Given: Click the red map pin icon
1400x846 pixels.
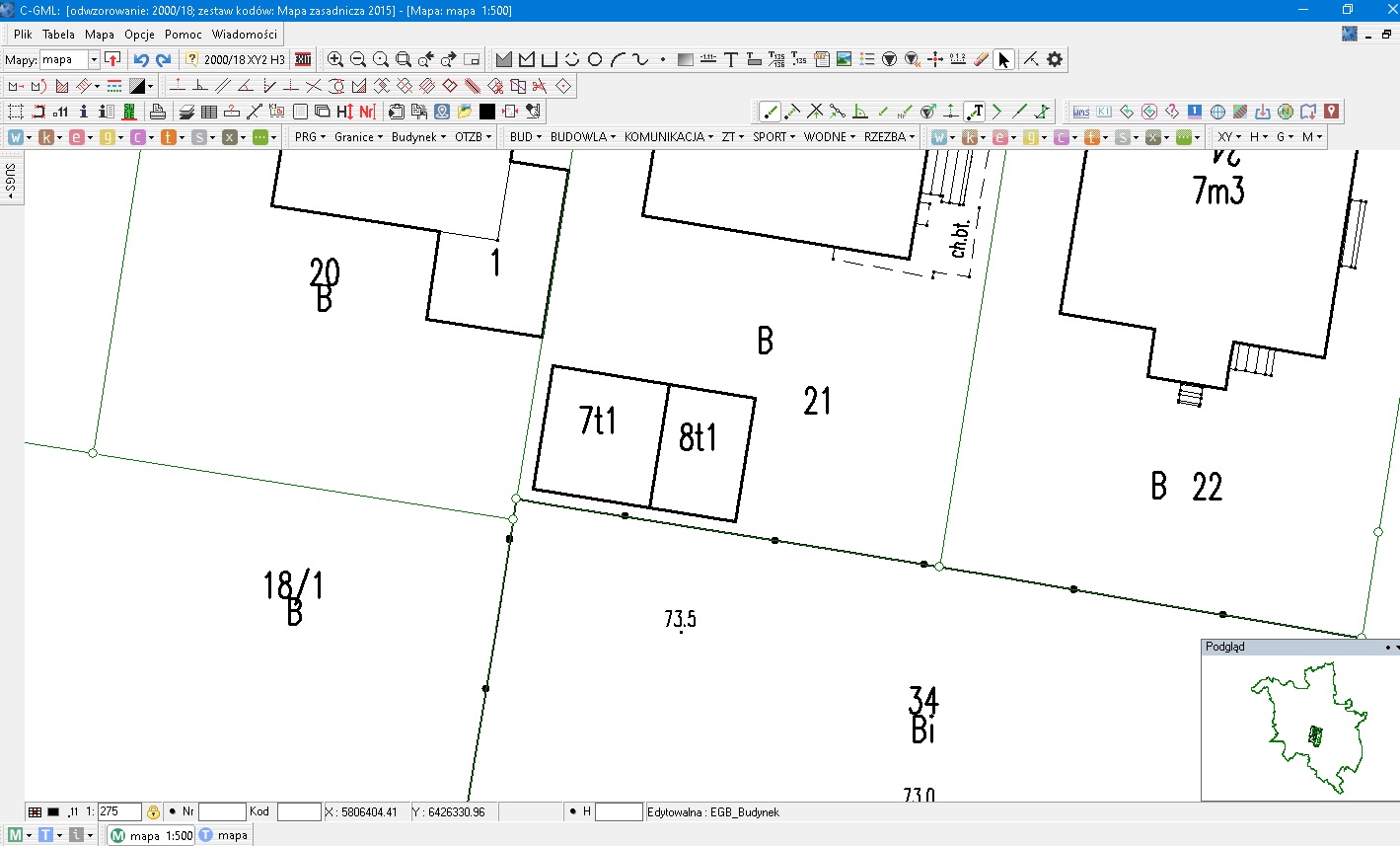Looking at the screenshot, I should [1331, 112].
